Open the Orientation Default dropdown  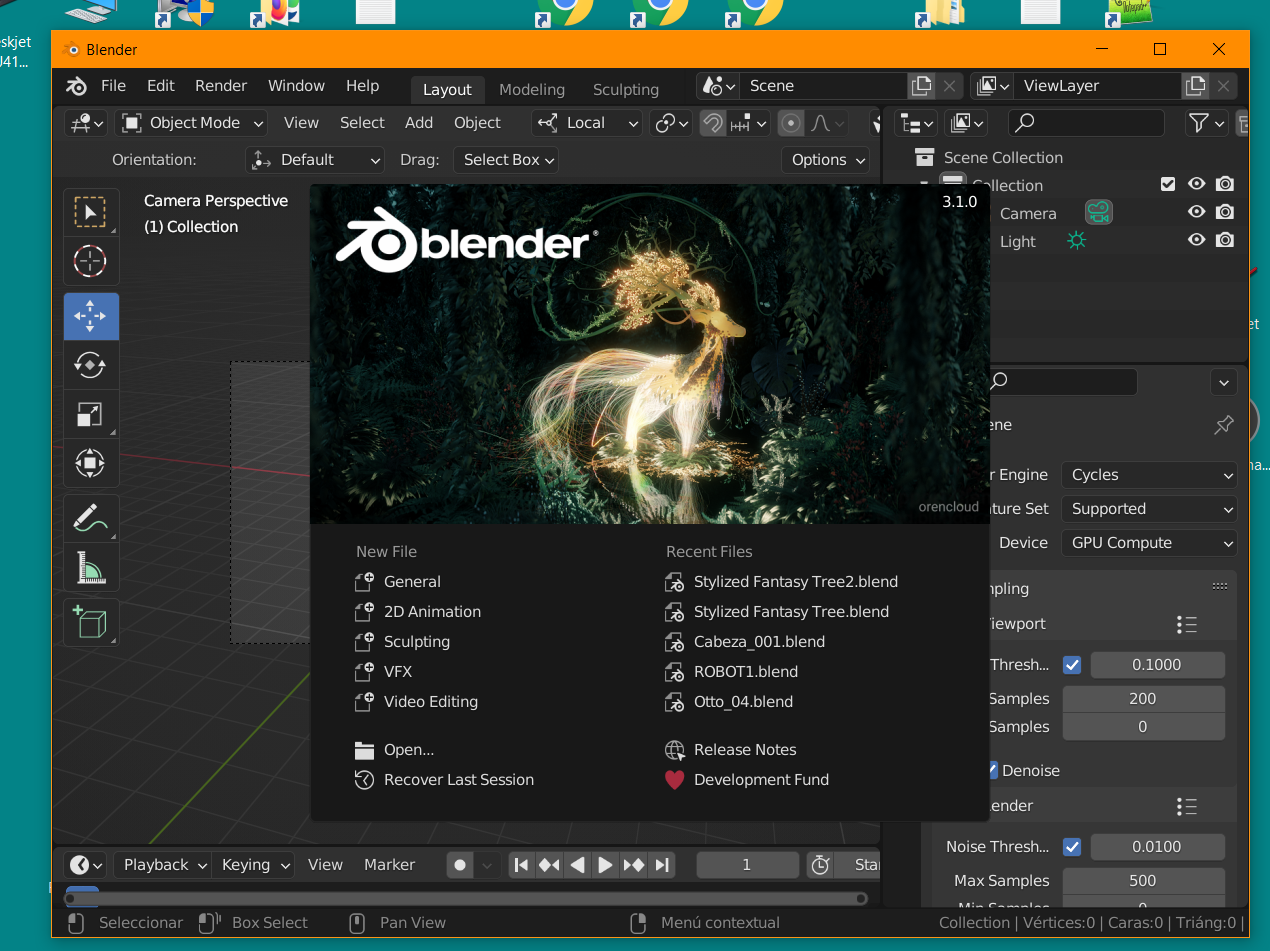coord(315,160)
